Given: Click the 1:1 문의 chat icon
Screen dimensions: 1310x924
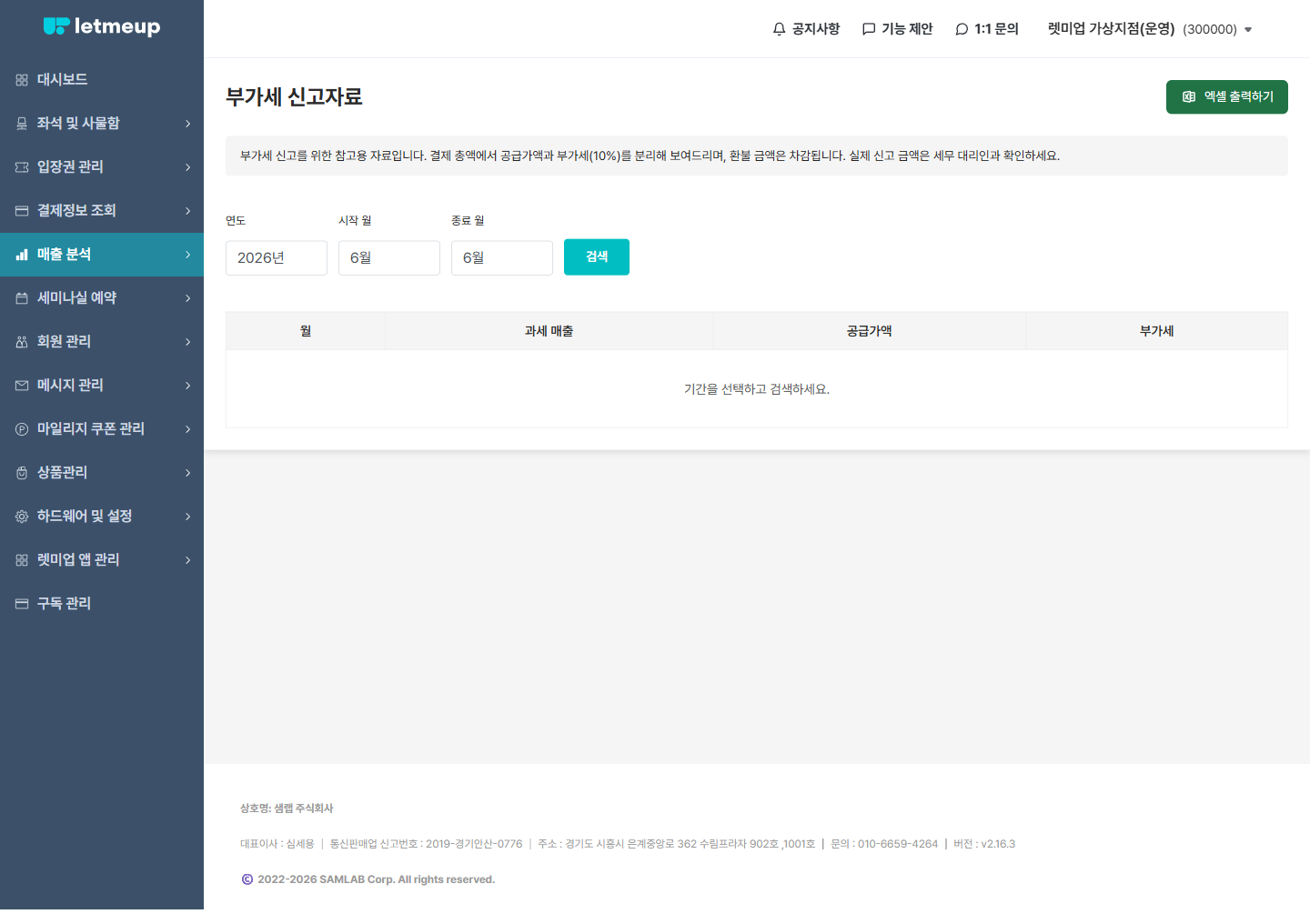Looking at the screenshot, I should point(962,29).
